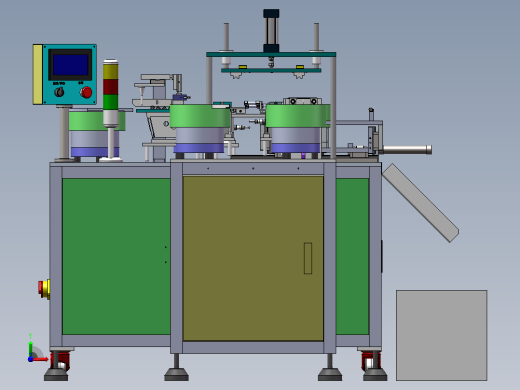Select the green segment of tower light
The width and height of the screenshot is (520, 390).
tap(111, 102)
